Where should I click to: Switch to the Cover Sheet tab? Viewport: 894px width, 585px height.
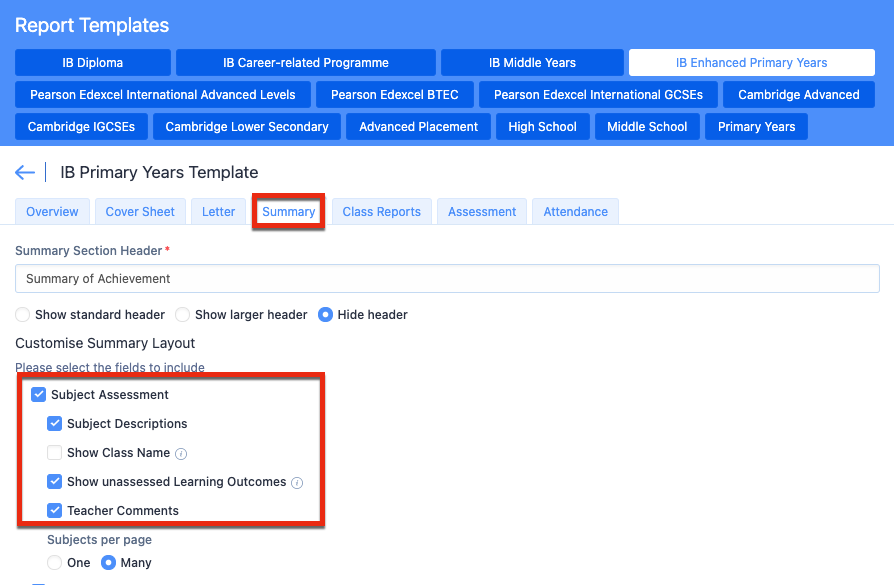click(140, 212)
